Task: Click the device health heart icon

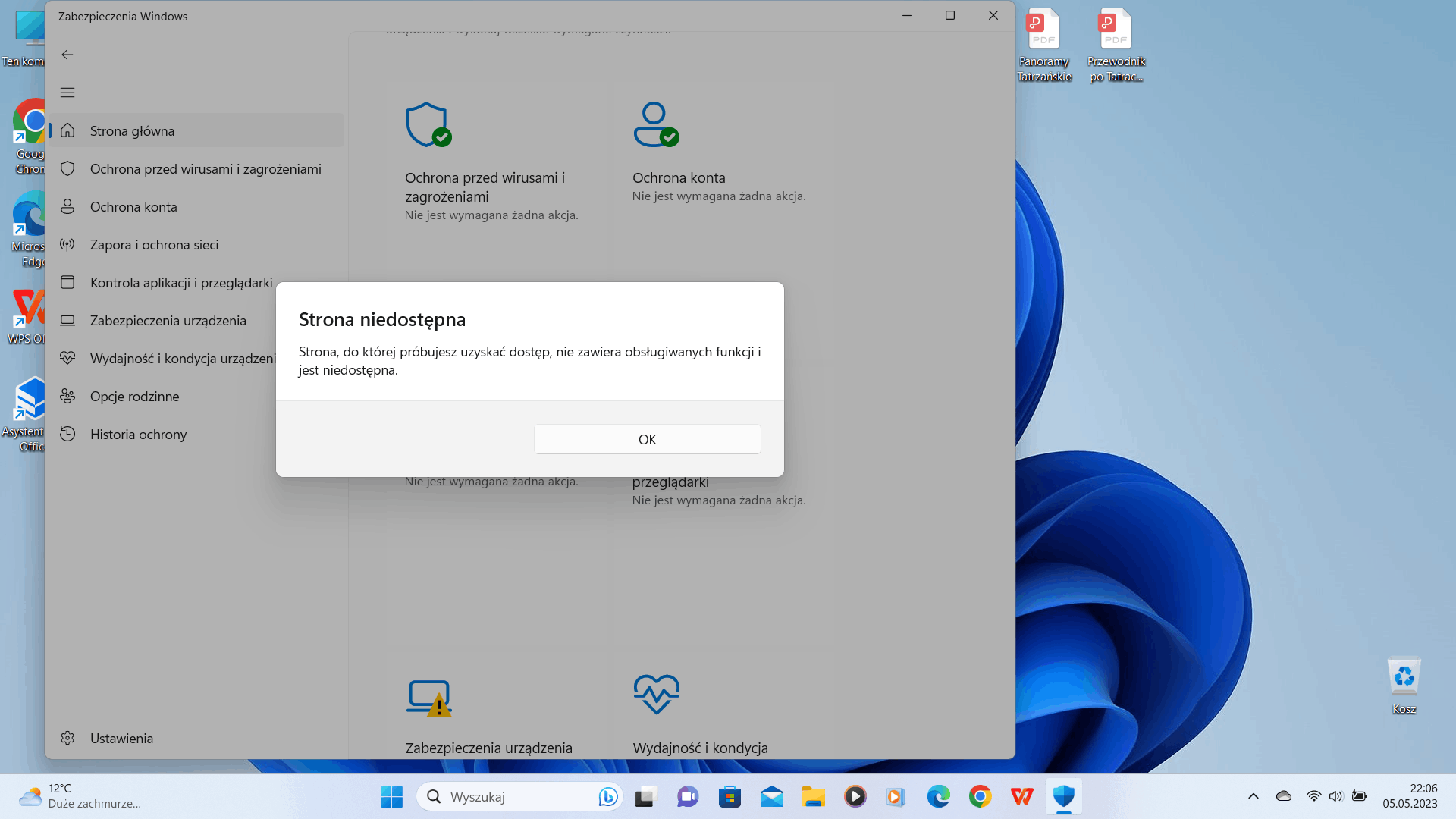Action: point(656,694)
